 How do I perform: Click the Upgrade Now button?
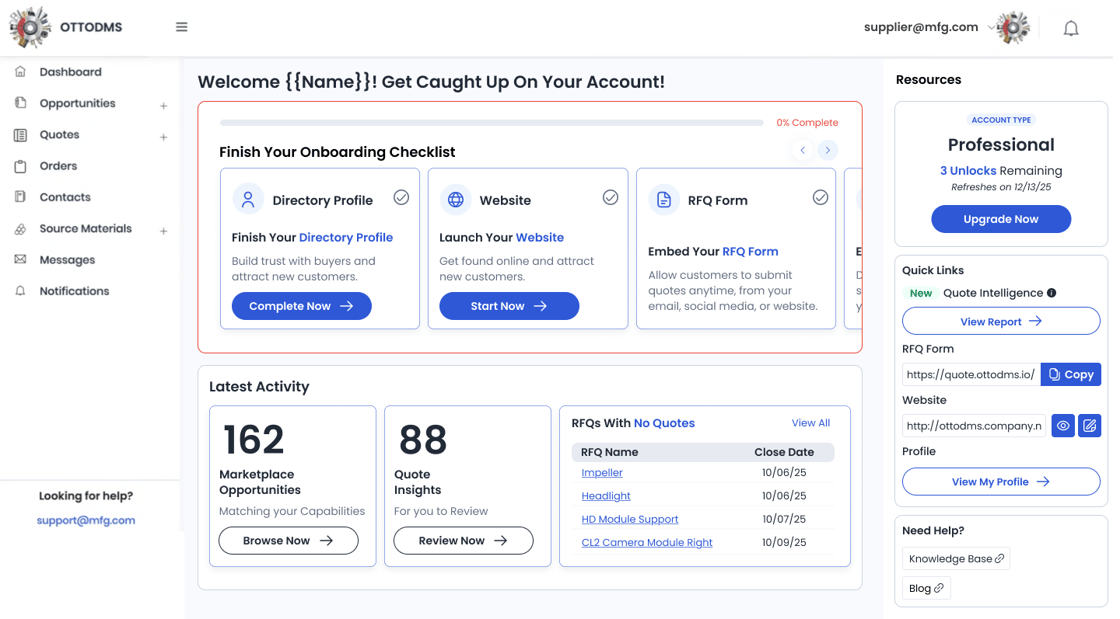pos(1000,219)
